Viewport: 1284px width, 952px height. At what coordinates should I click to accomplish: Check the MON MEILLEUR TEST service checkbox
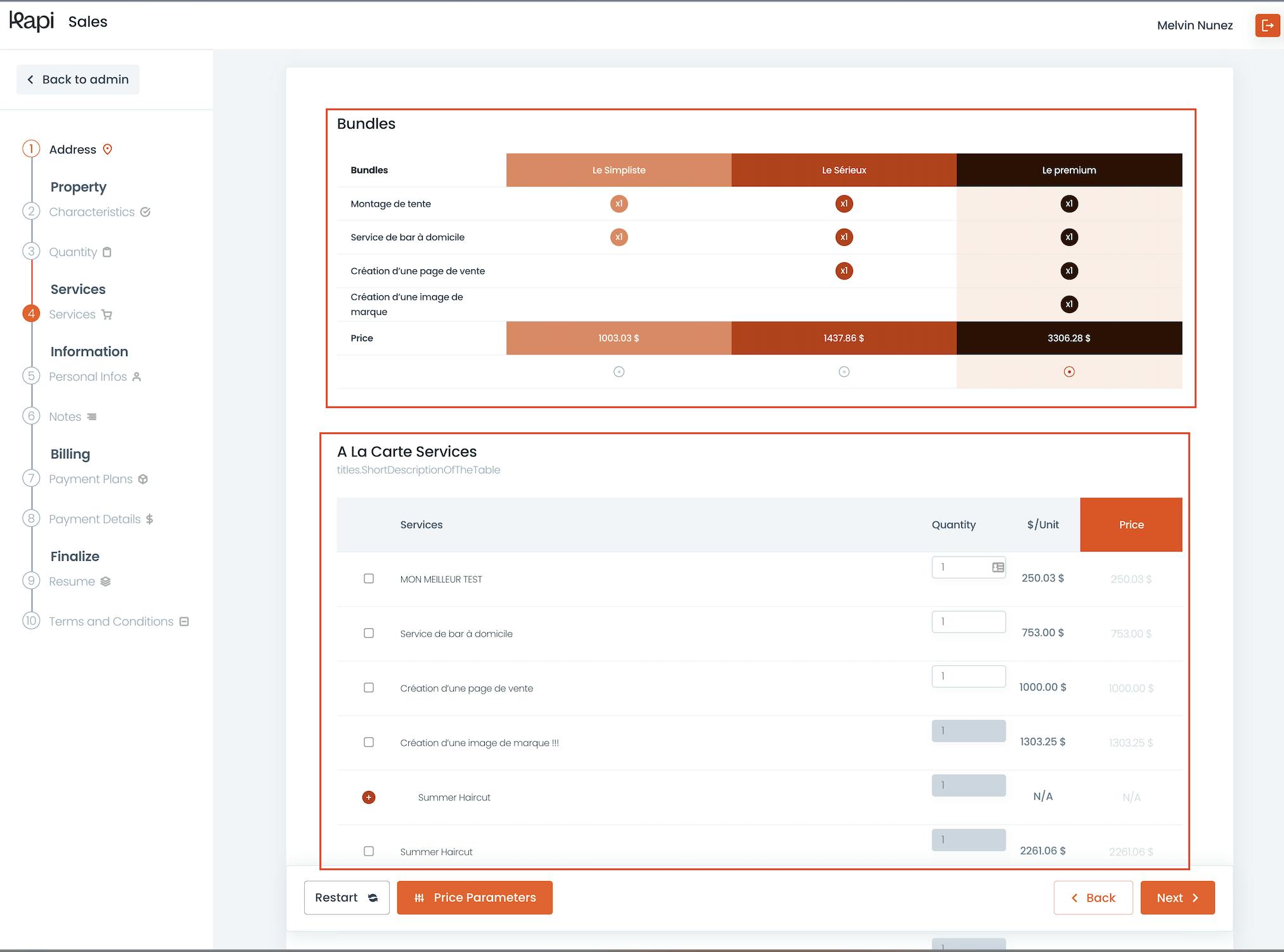[x=369, y=579]
